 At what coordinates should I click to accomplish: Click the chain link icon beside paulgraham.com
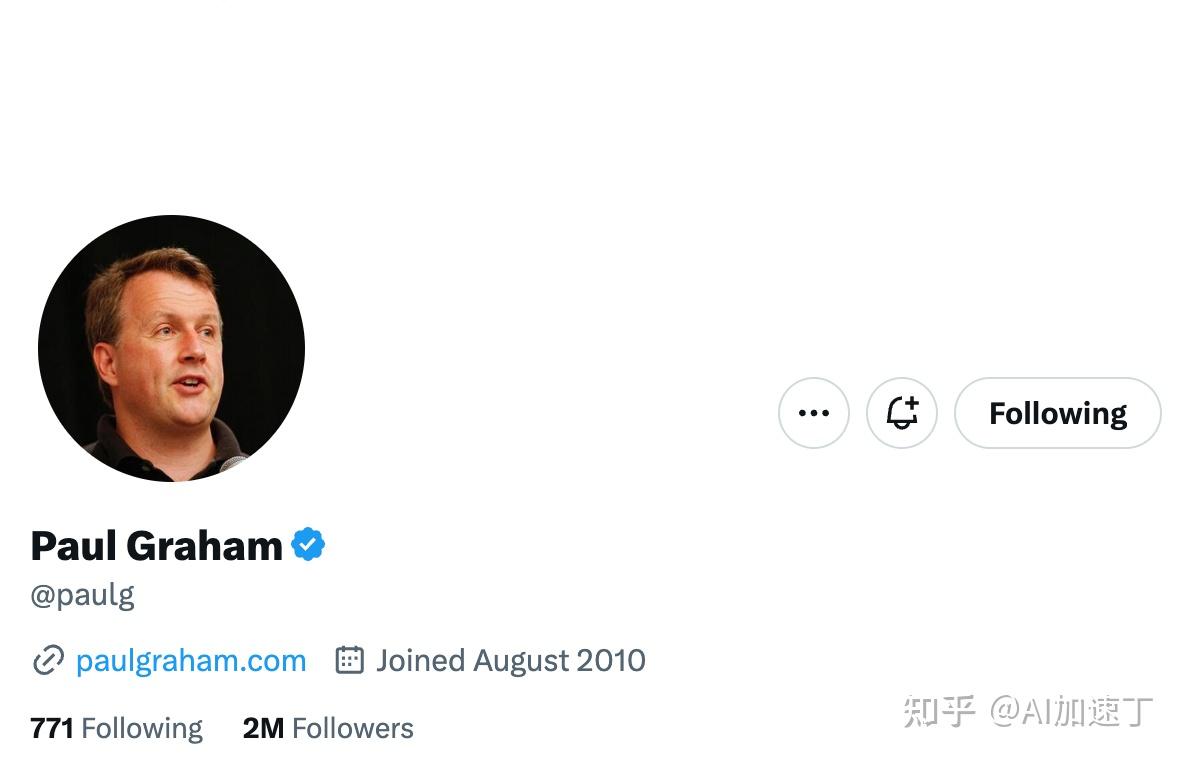[48, 661]
